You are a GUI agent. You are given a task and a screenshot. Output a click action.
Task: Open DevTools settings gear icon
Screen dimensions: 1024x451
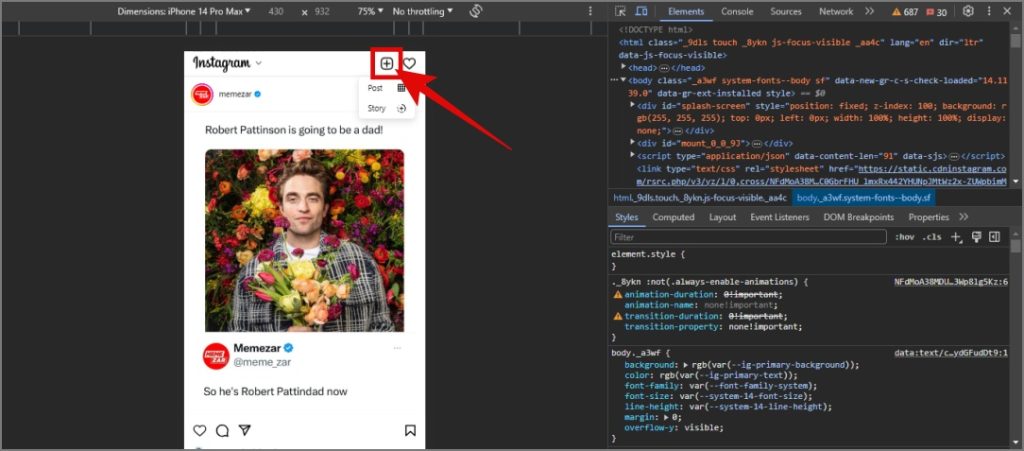968,11
